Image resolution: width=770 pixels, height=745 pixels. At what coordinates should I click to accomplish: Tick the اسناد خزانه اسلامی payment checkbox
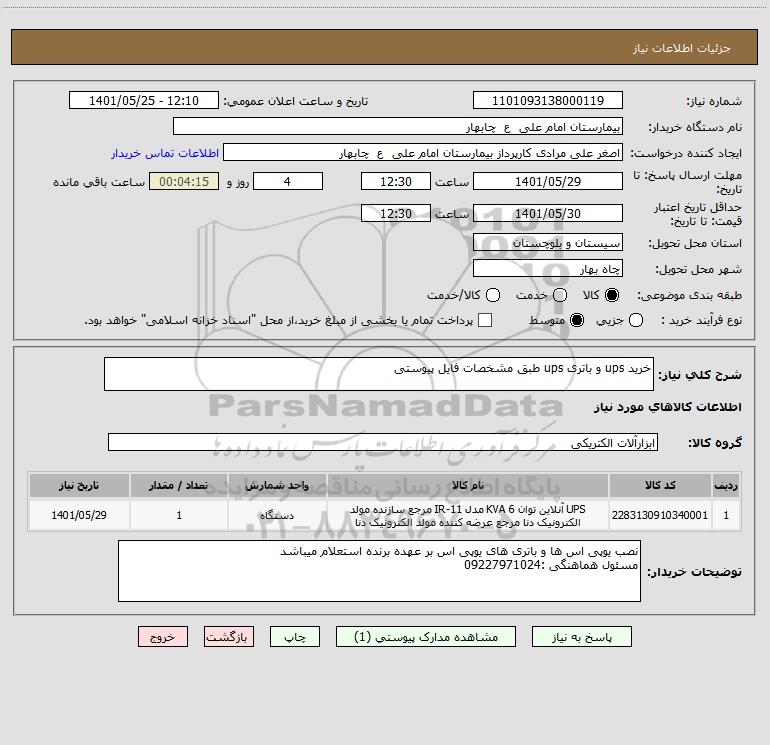[x=485, y=320]
